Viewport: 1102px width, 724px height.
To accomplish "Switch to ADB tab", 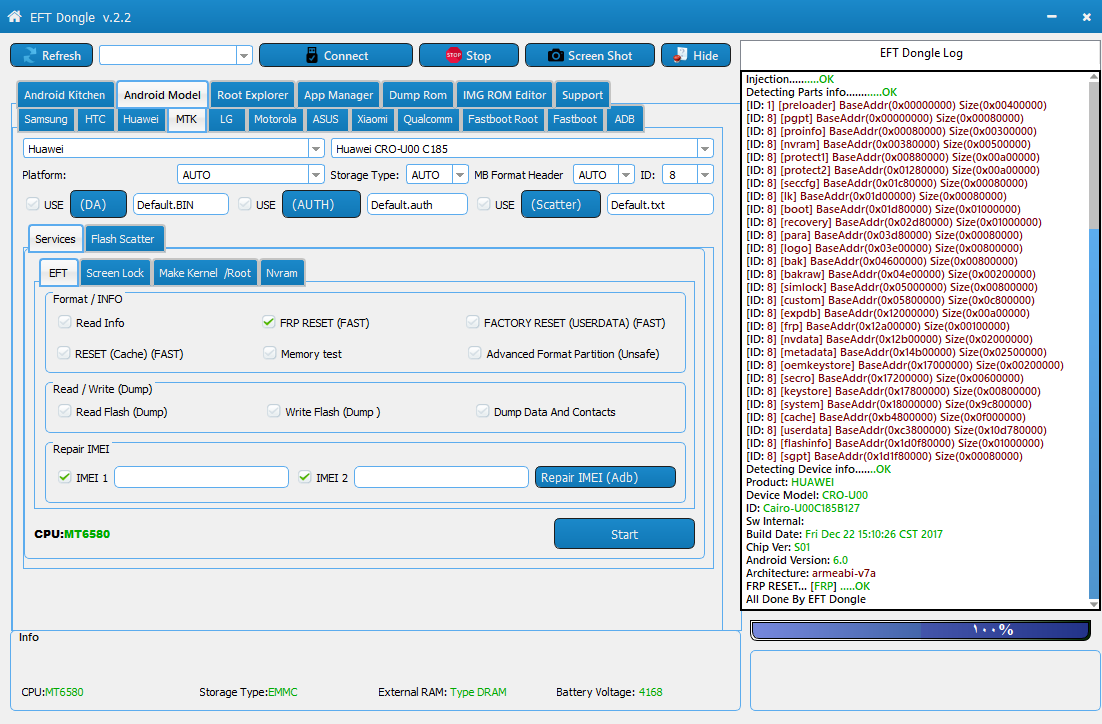I will coord(624,119).
